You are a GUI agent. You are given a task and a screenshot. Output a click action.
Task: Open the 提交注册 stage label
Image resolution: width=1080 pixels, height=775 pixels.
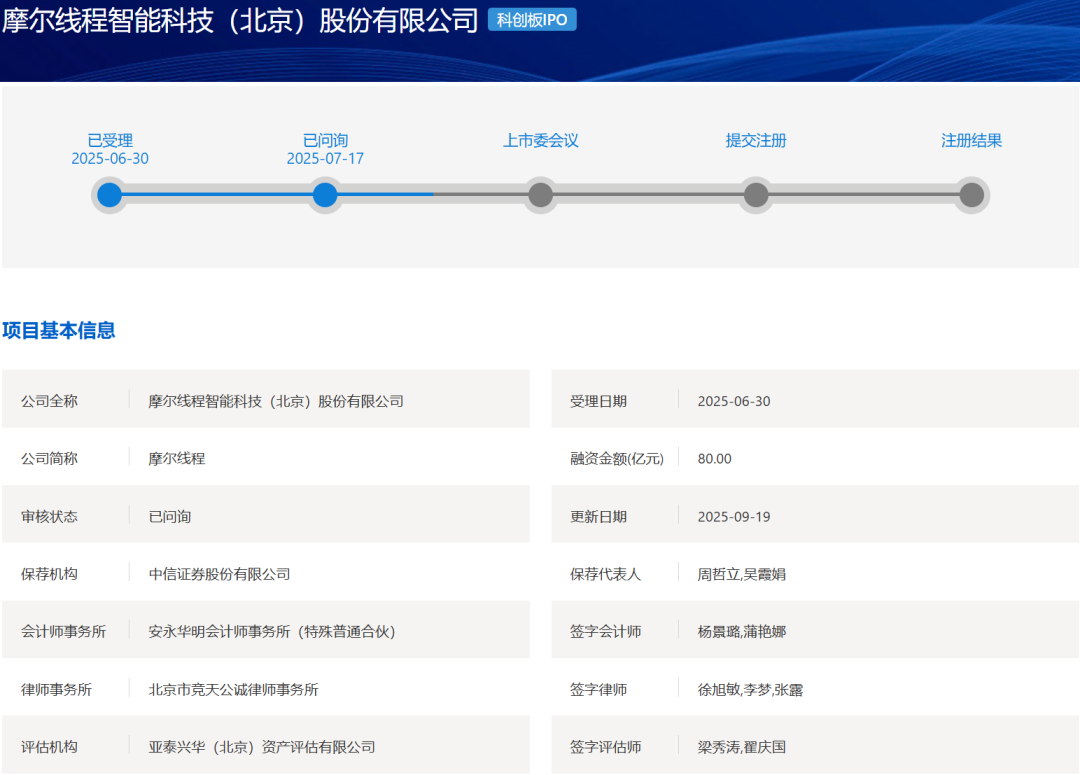(x=756, y=141)
